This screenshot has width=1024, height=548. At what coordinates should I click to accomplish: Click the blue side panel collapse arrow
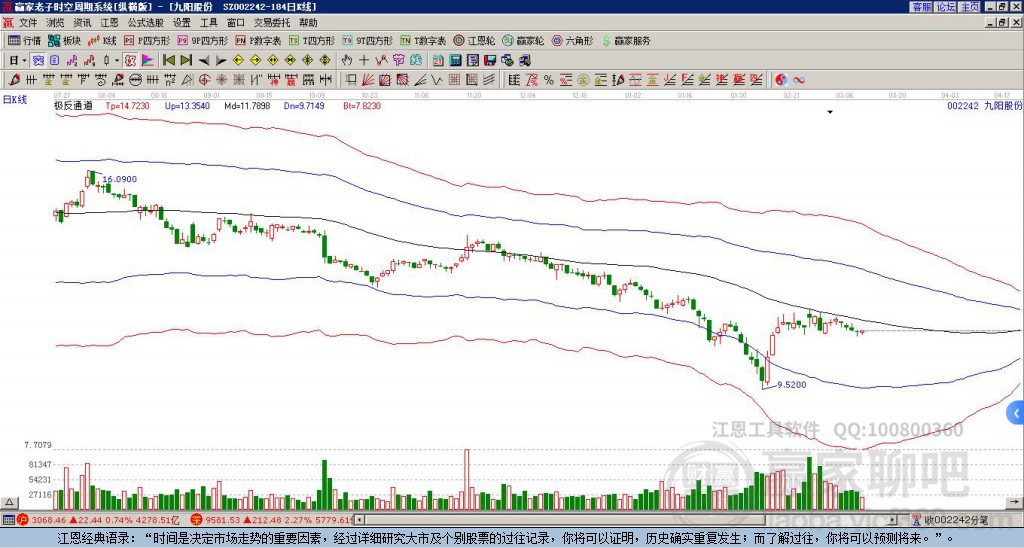1016,413
